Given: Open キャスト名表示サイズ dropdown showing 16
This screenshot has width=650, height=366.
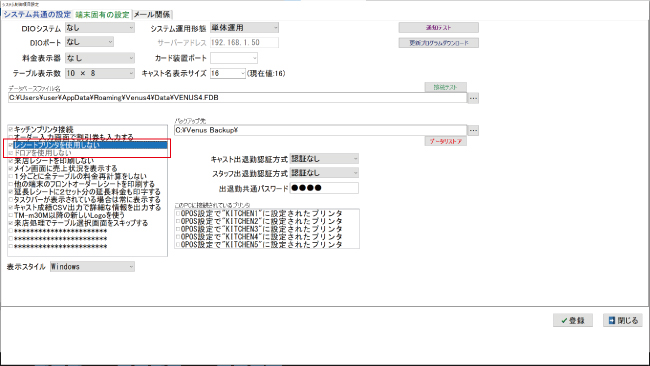Looking at the screenshot, I should (x=228, y=73).
